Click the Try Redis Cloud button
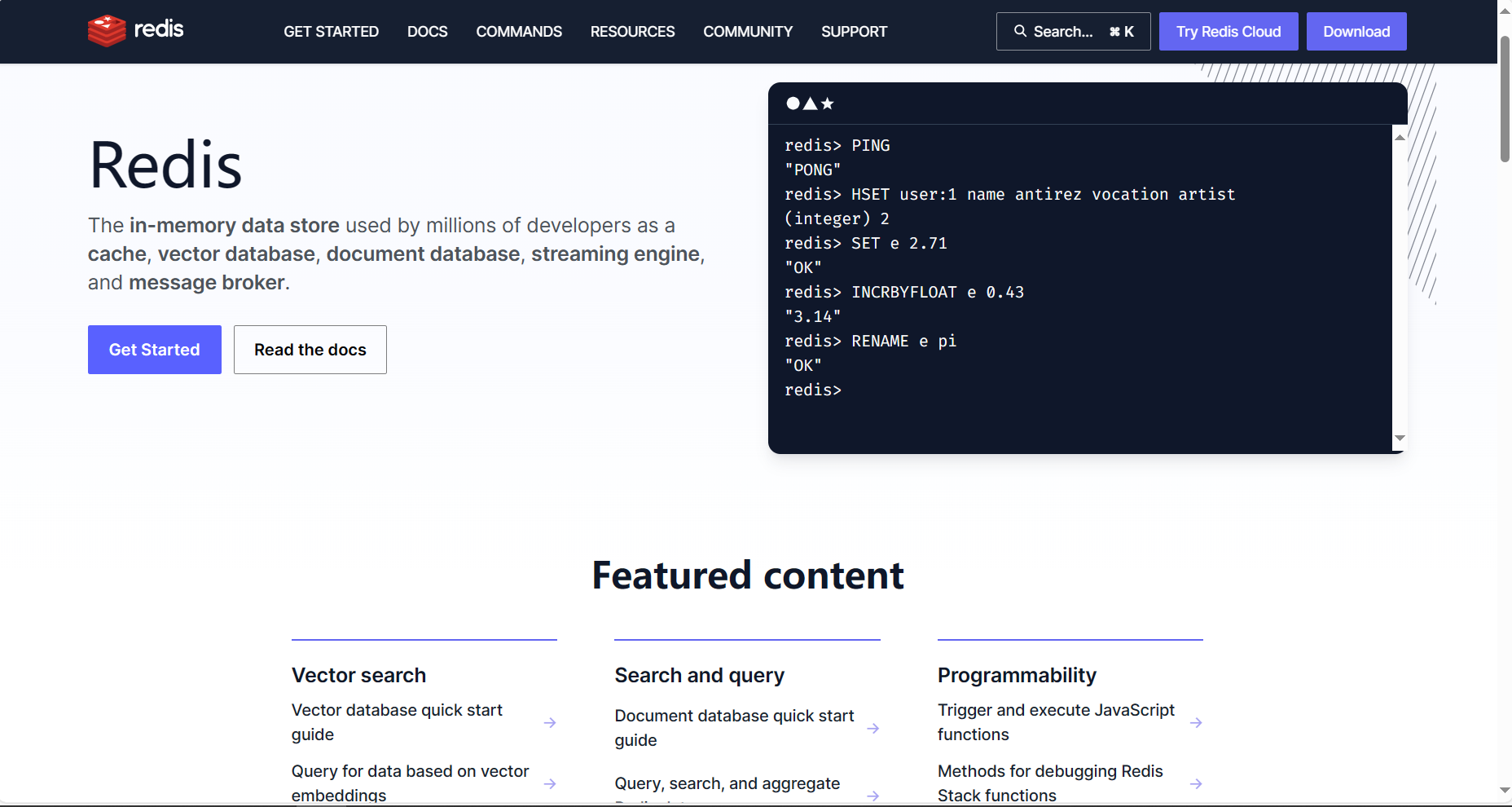The image size is (1512, 807). (x=1228, y=32)
